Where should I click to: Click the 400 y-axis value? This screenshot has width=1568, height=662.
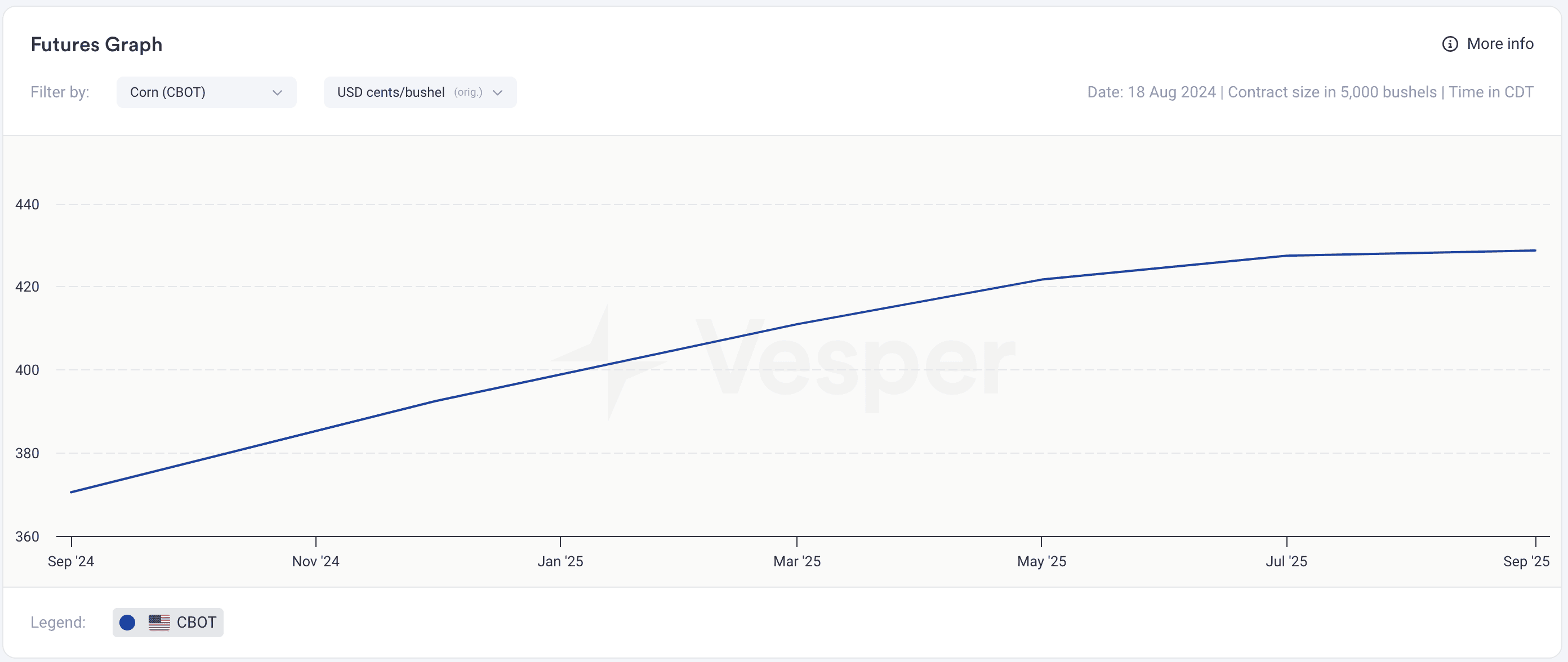click(x=28, y=370)
